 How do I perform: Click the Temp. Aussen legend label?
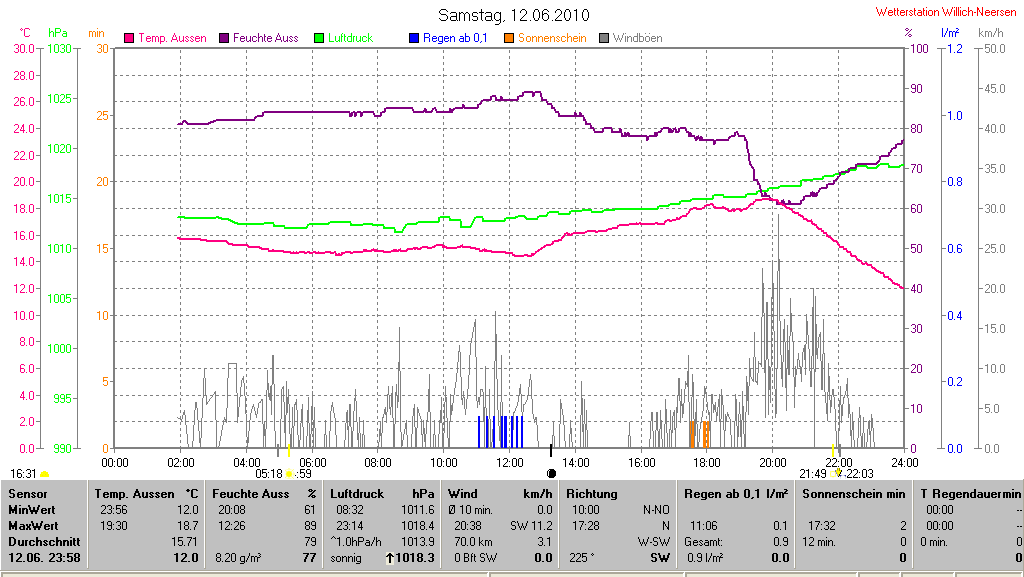pos(172,38)
